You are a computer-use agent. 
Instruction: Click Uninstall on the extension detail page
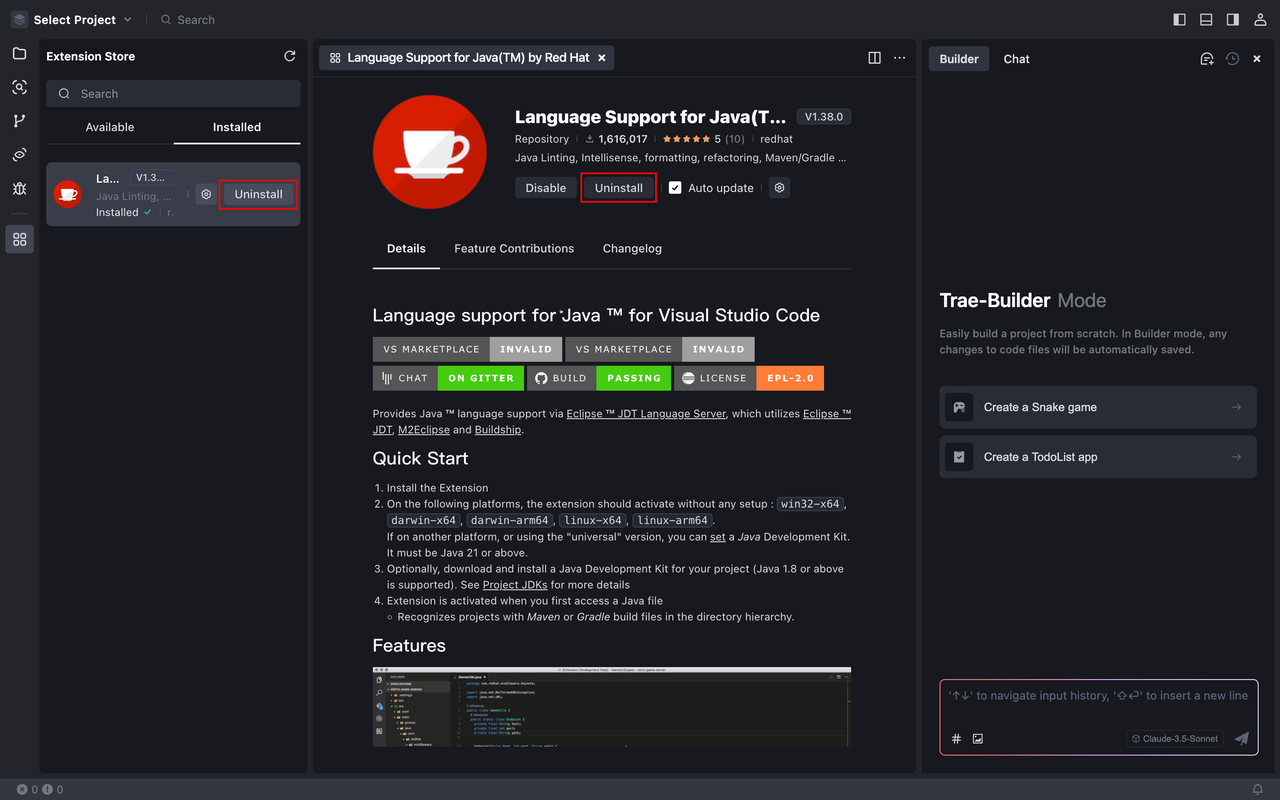click(x=619, y=187)
